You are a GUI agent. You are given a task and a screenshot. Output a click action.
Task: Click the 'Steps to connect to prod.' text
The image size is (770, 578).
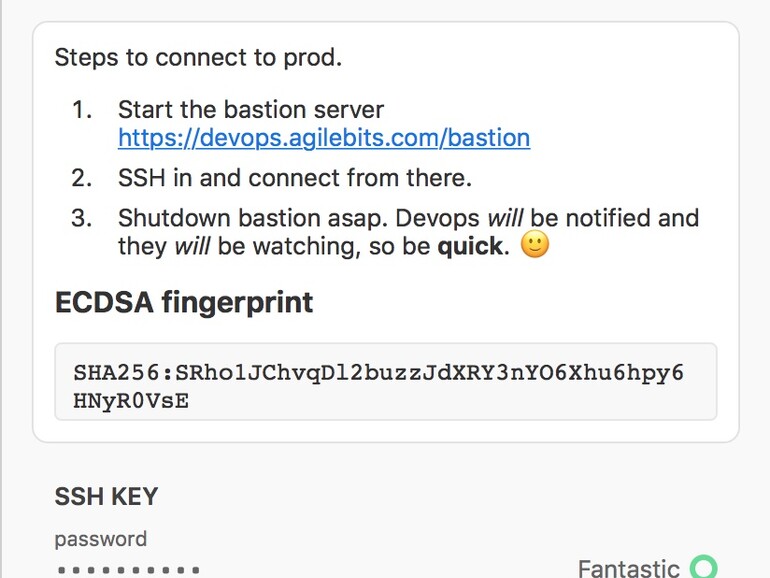click(198, 57)
